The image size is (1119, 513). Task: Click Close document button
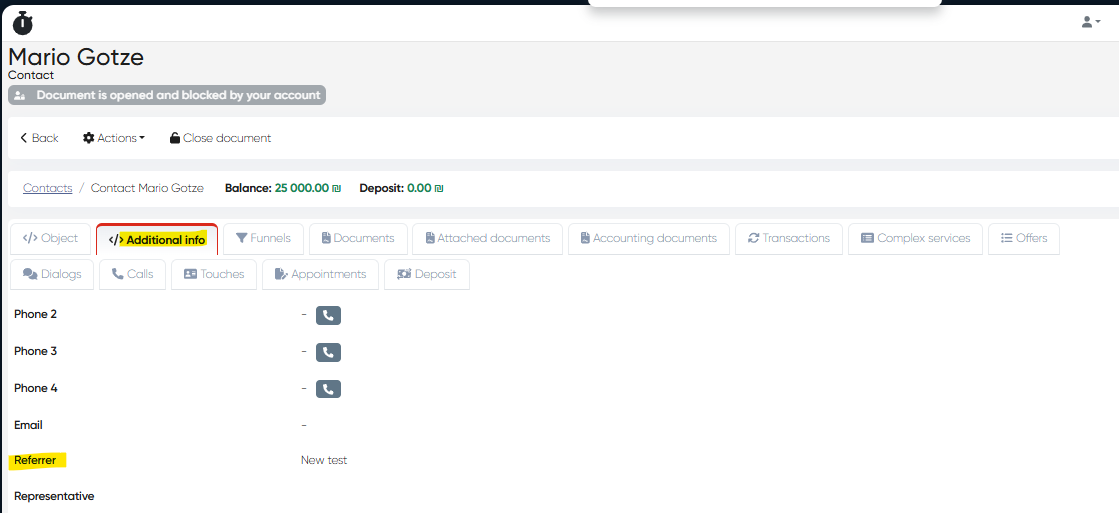coord(220,138)
